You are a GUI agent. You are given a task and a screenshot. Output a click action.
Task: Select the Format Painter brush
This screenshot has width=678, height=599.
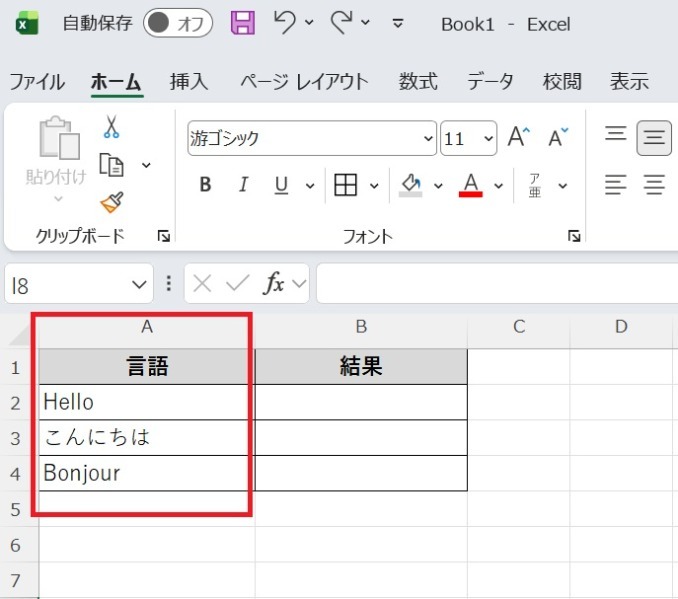[x=112, y=202]
